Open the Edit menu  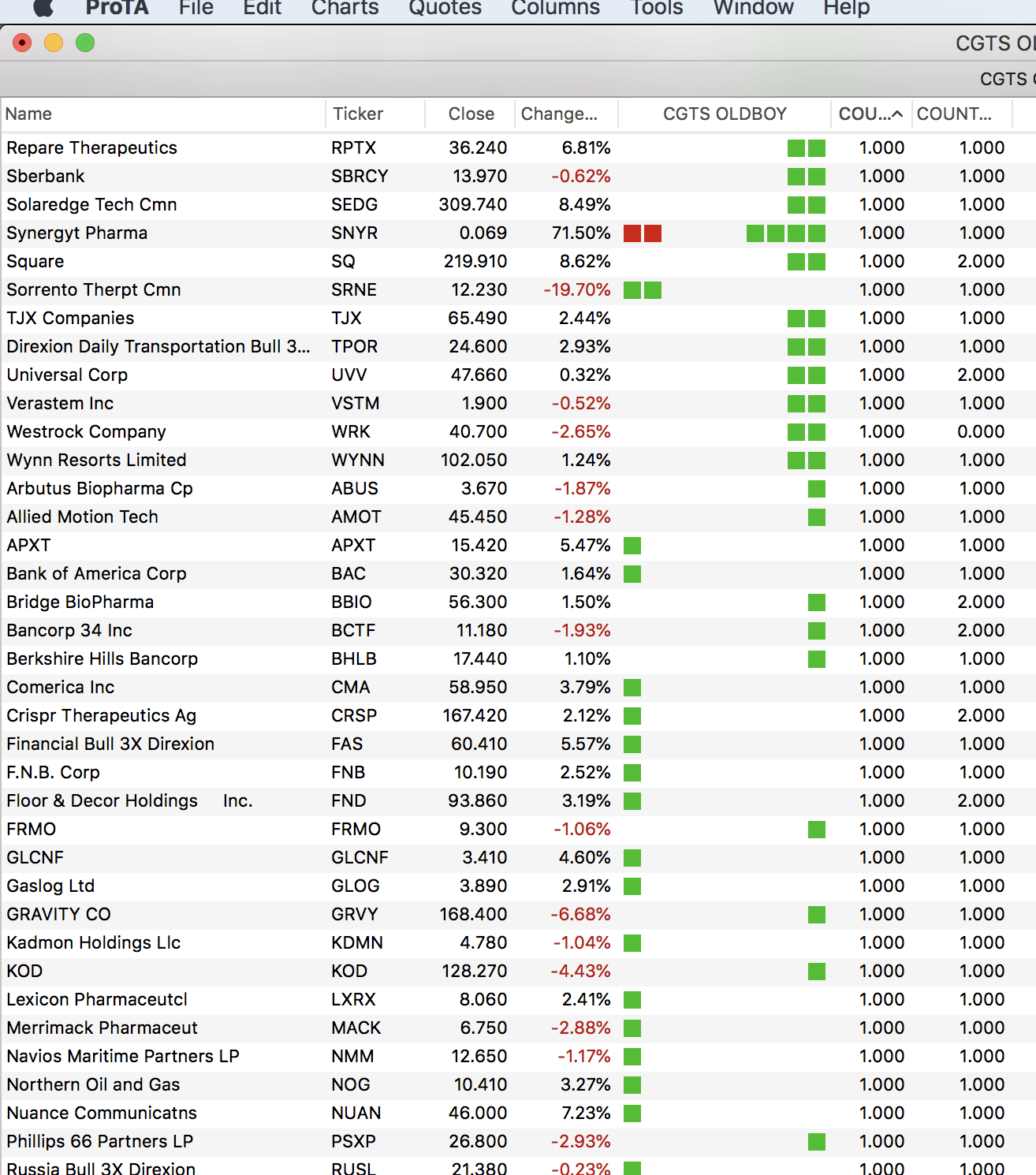pyautogui.click(x=263, y=8)
